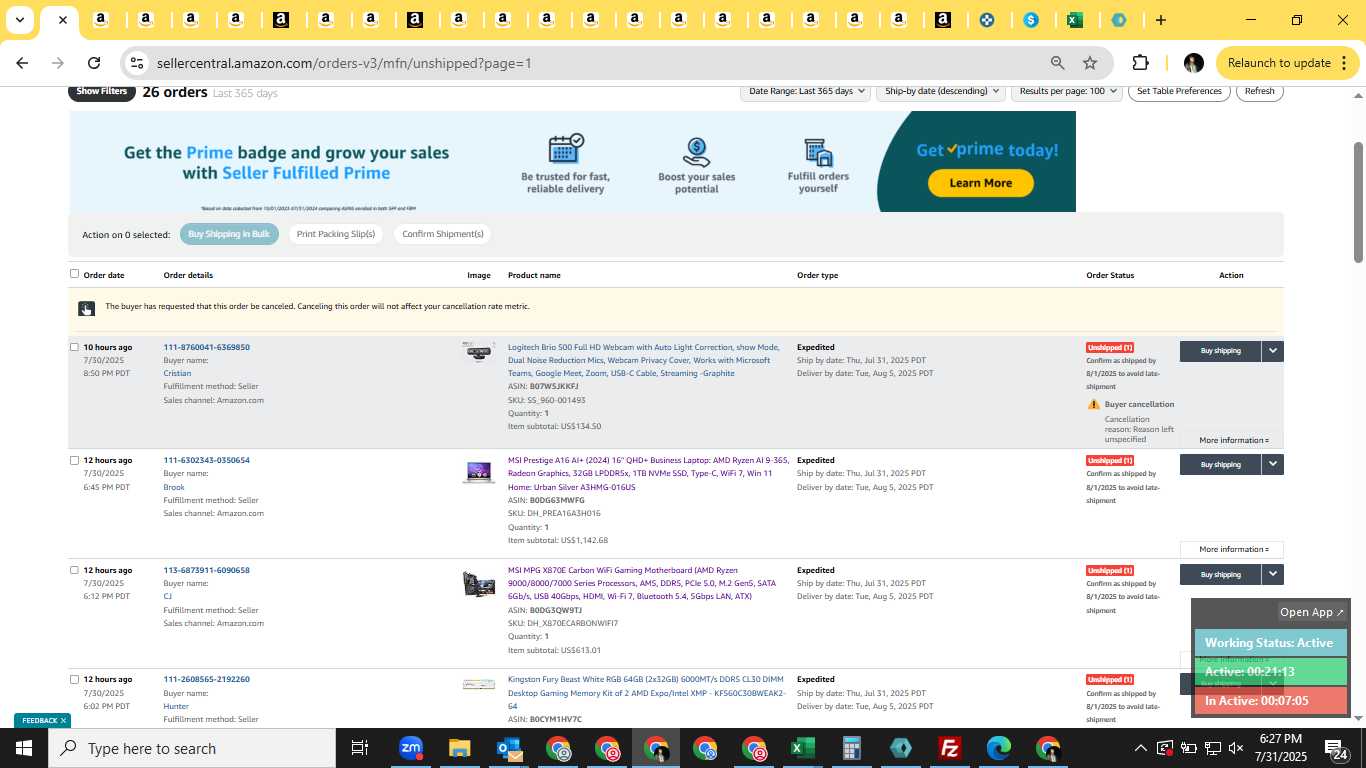1366x768 pixels.
Task: Expand Buy shipping arrow for Logitech Brio order
Action: click(x=1272, y=351)
